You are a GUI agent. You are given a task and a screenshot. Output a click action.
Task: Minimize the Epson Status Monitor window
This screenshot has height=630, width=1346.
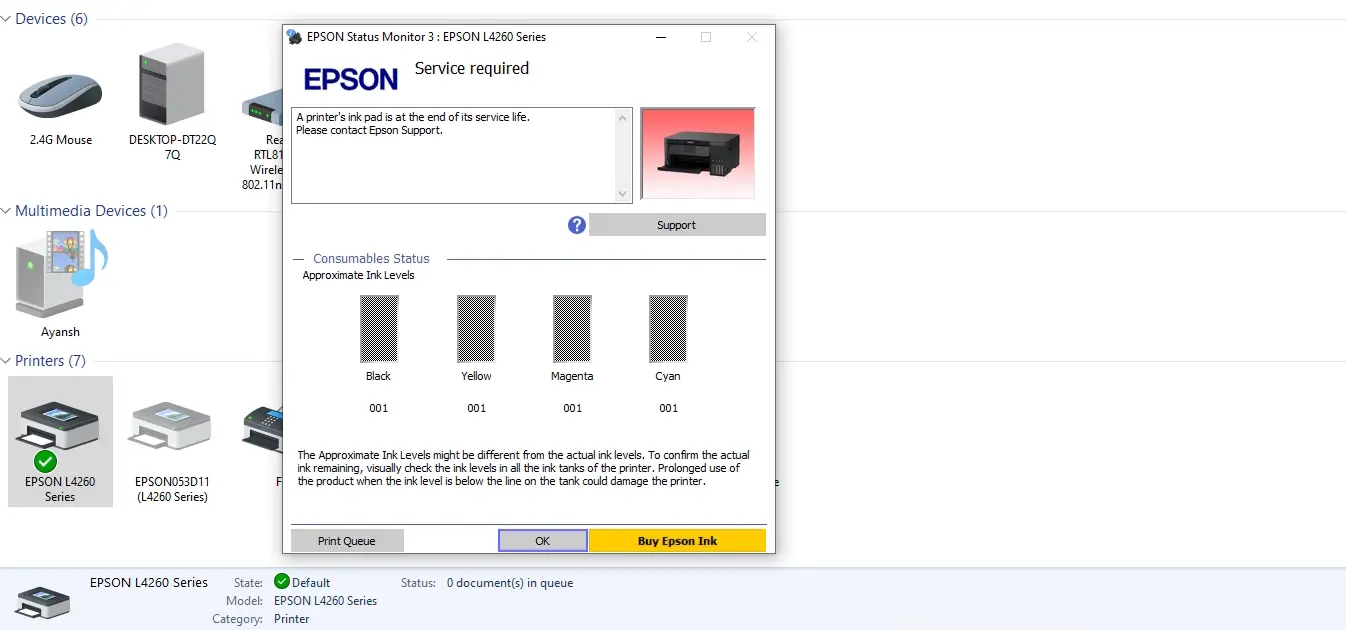coord(661,37)
